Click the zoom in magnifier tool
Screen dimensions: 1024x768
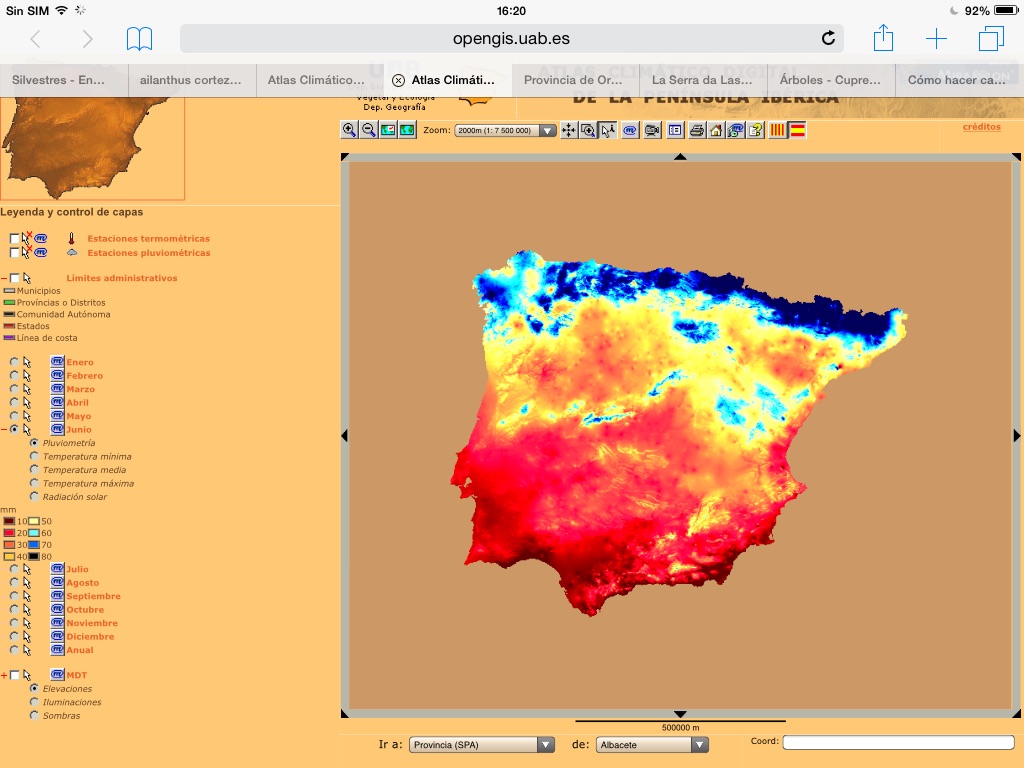(x=349, y=130)
